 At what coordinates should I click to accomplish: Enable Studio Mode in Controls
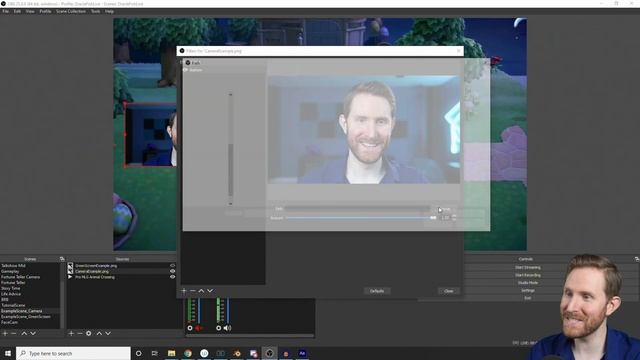[x=528, y=282]
